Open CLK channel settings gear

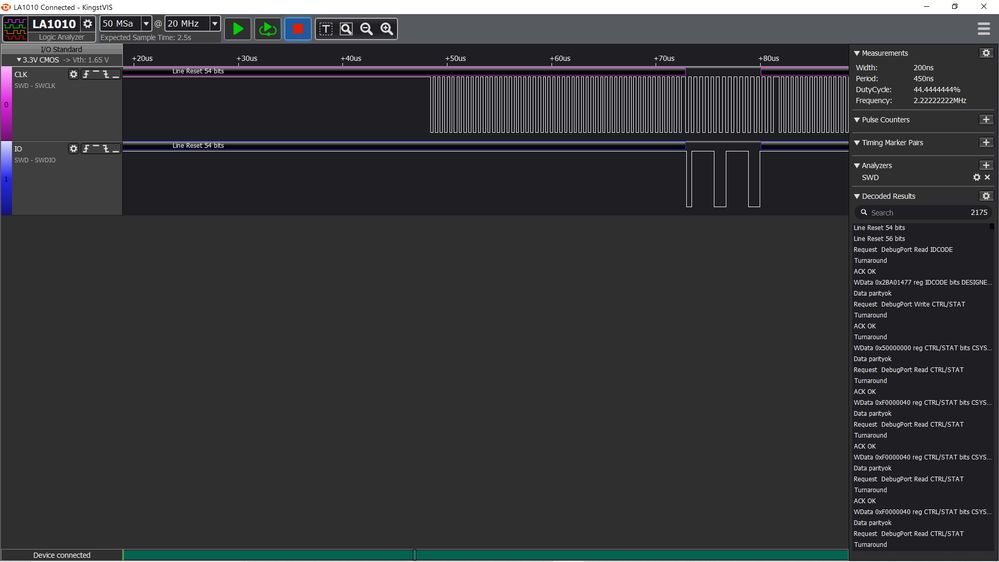coord(73,75)
